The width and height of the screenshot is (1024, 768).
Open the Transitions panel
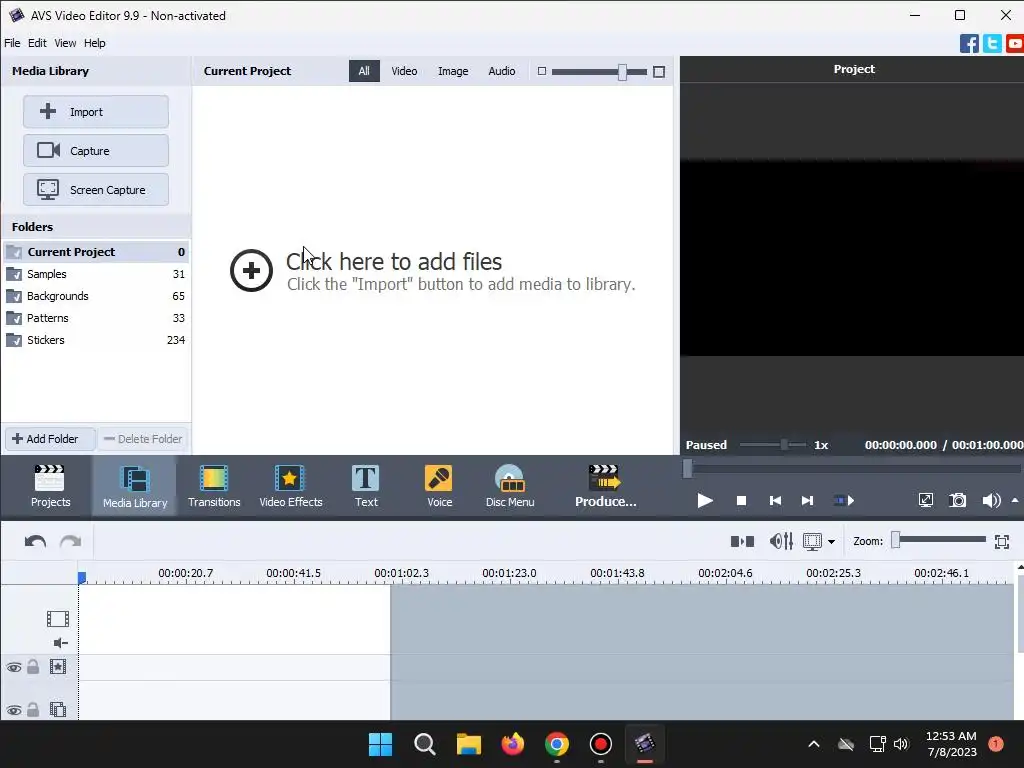(214, 486)
